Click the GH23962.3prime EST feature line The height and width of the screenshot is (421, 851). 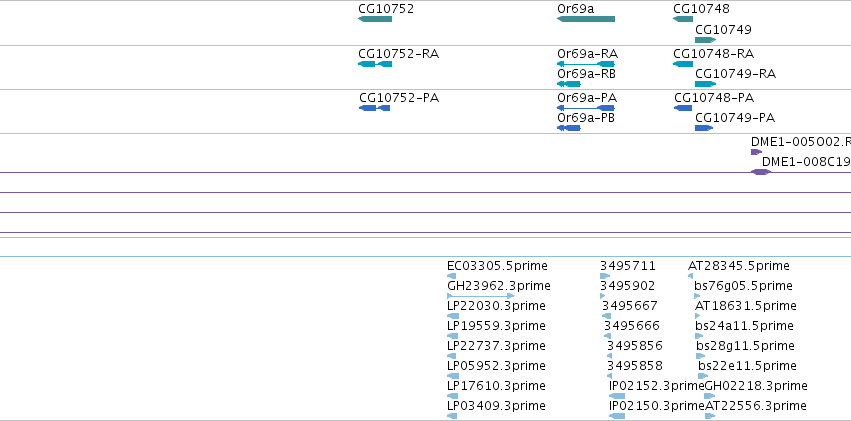click(x=481, y=296)
